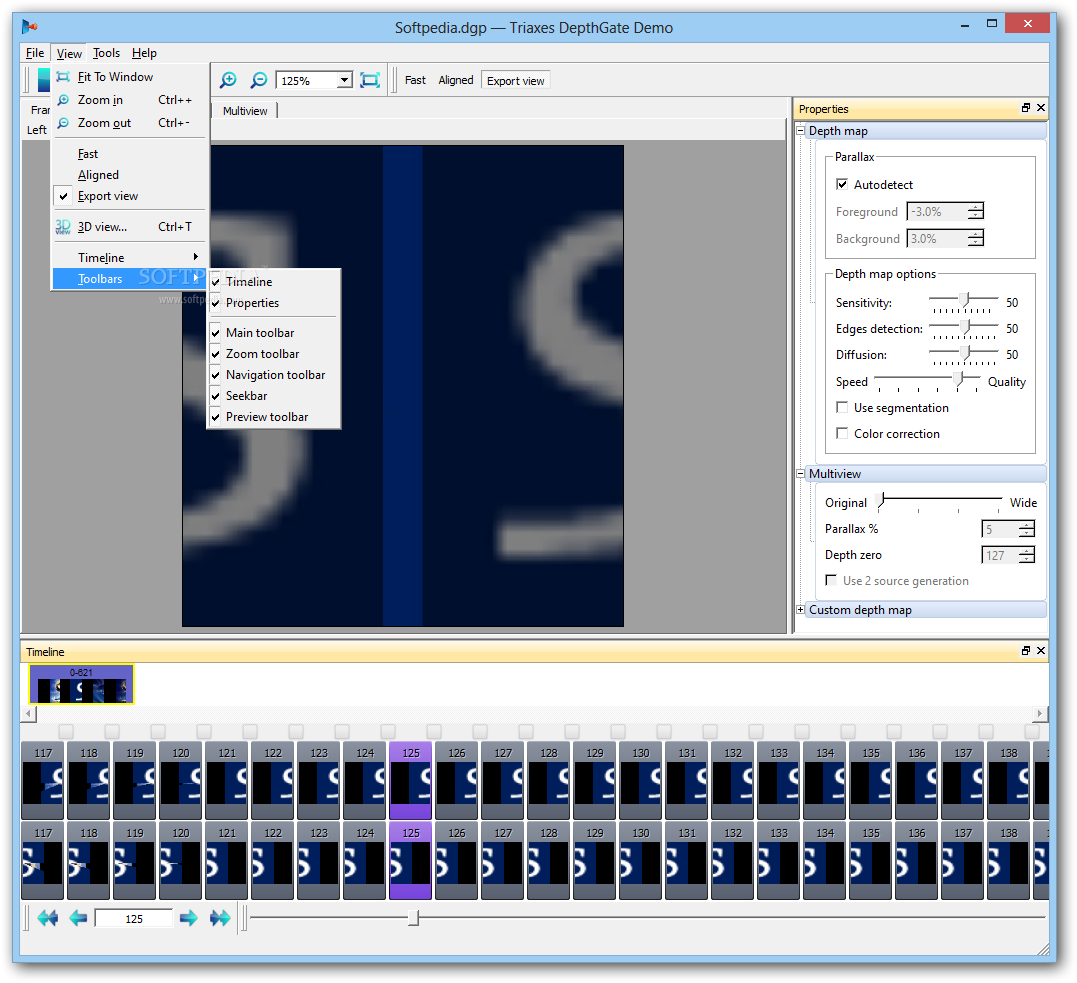This screenshot has width=1077, height=983.
Task: Click Fast button in preview toolbar
Action: click(415, 80)
